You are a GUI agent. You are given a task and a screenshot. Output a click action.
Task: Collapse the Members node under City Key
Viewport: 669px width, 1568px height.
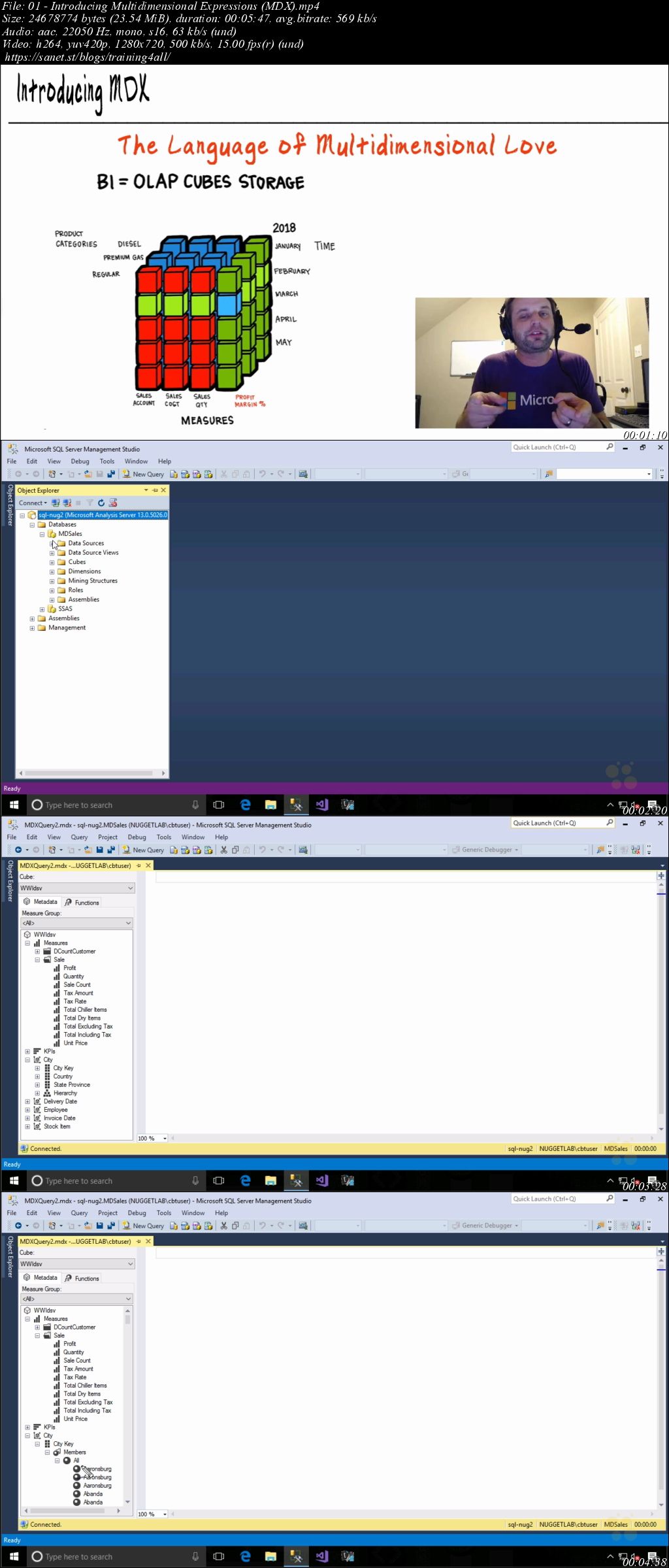[x=47, y=1452]
